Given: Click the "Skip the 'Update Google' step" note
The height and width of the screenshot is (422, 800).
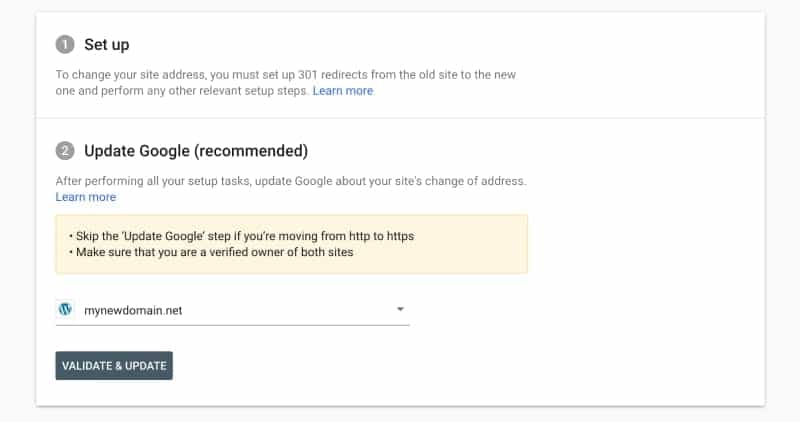Looking at the screenshot, I should 241,236.
